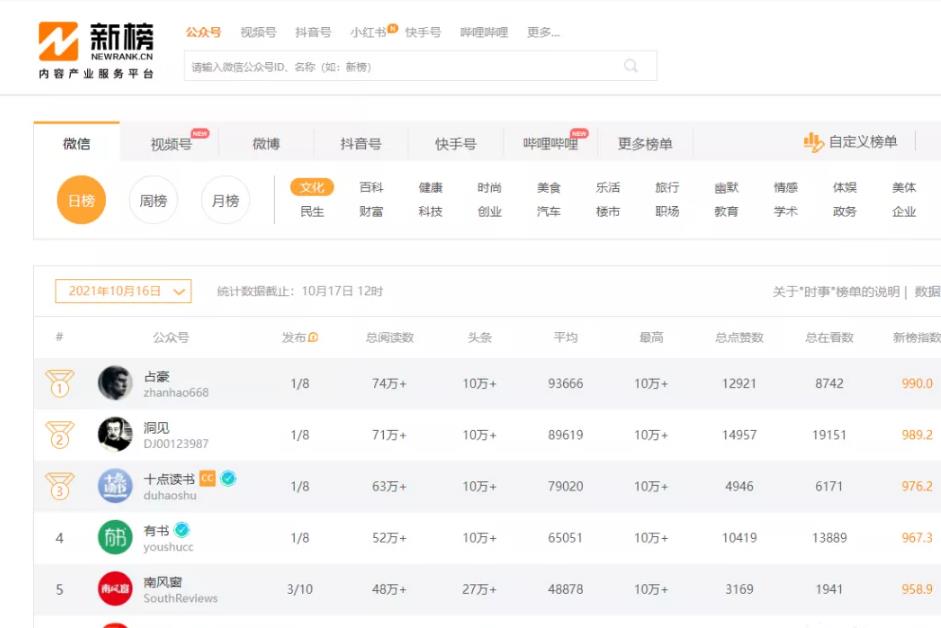Choose the 民生 category
The image size is (941, 628).
point(312,211)
